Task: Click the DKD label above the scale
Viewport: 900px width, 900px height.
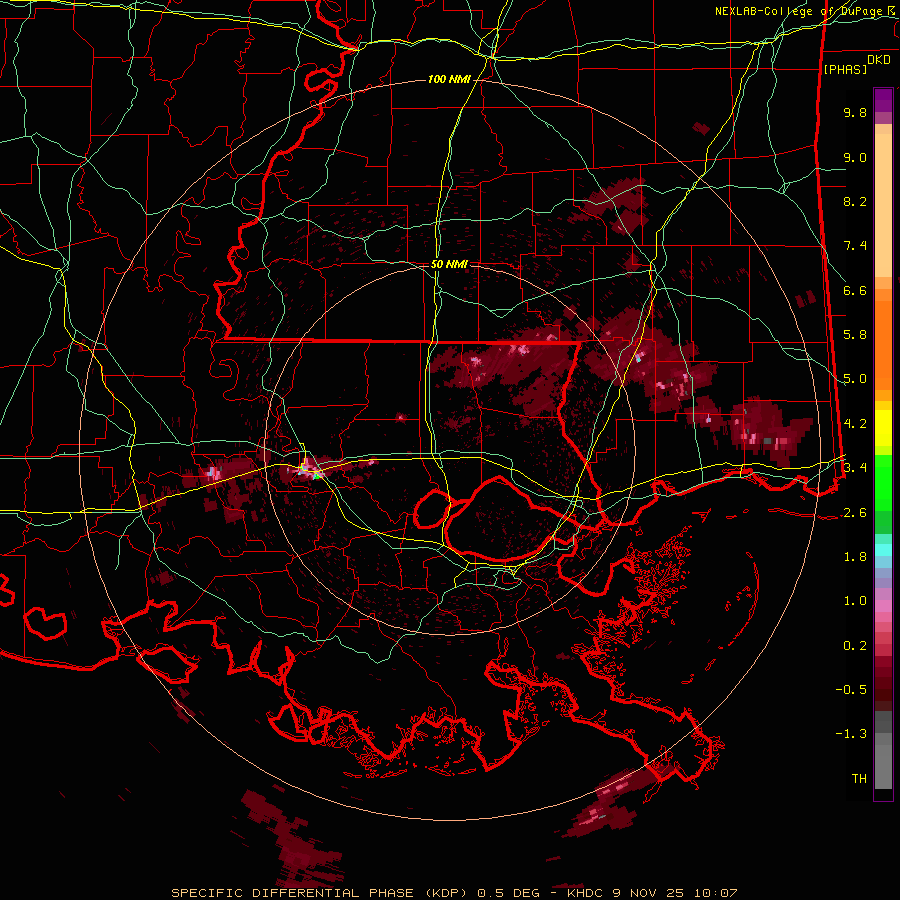Action: tap(879, 60)
